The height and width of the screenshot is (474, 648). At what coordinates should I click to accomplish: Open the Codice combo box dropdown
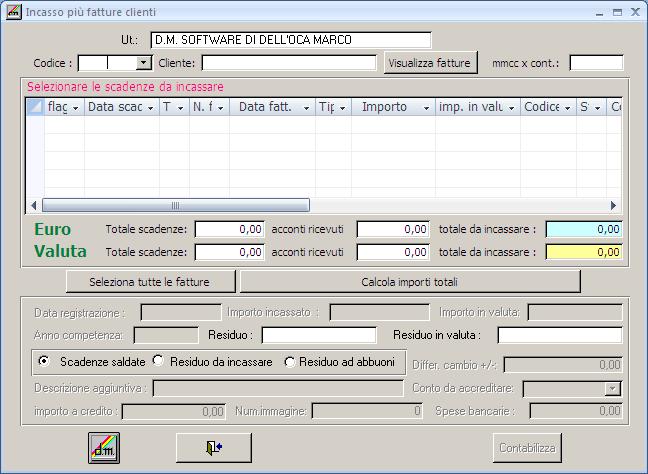(x=143, y=63)
